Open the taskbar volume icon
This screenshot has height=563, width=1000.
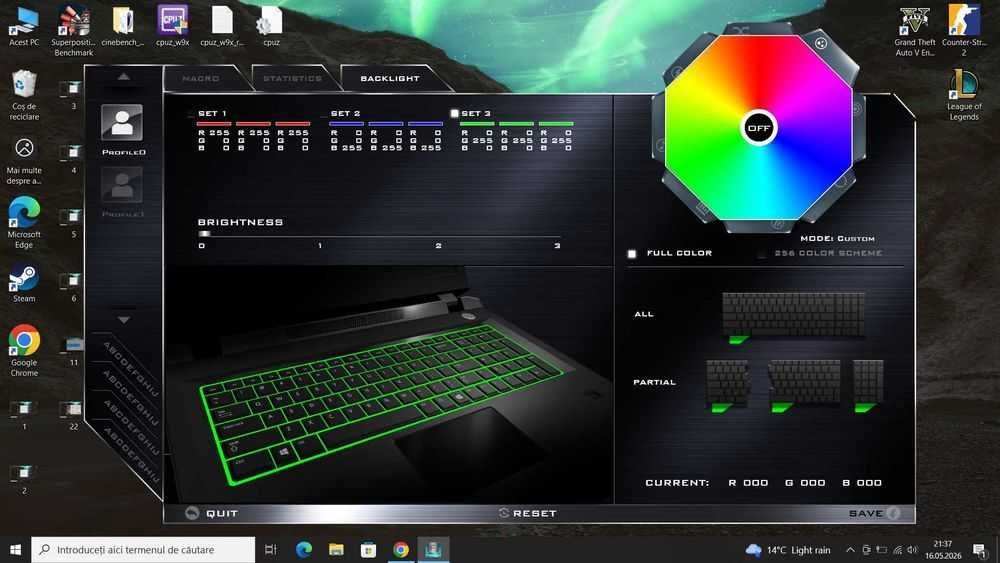click(x=912, y=550)
